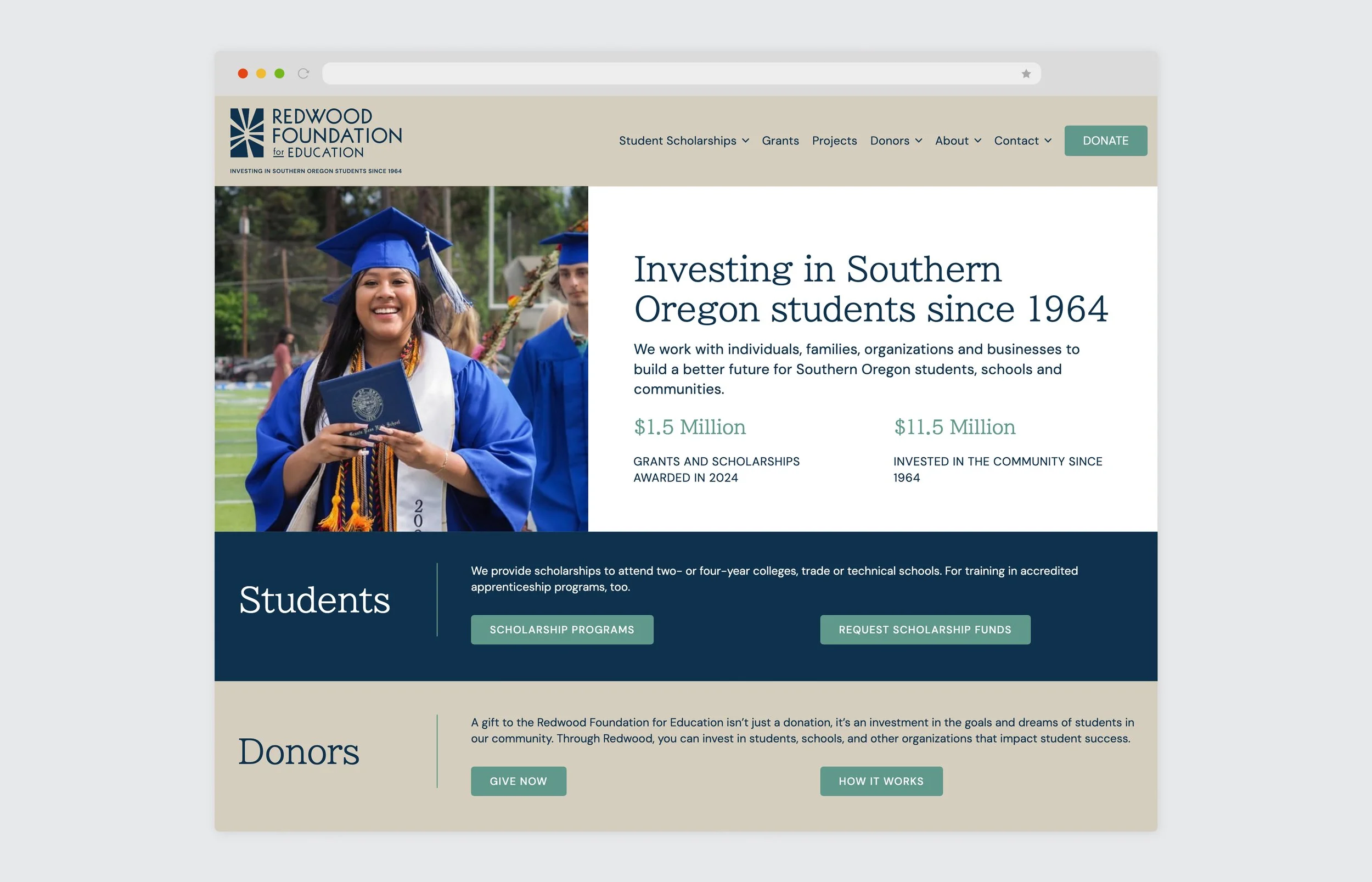Open the Grants menu item
Viewport: 1372px width, 882px height.
780,141
